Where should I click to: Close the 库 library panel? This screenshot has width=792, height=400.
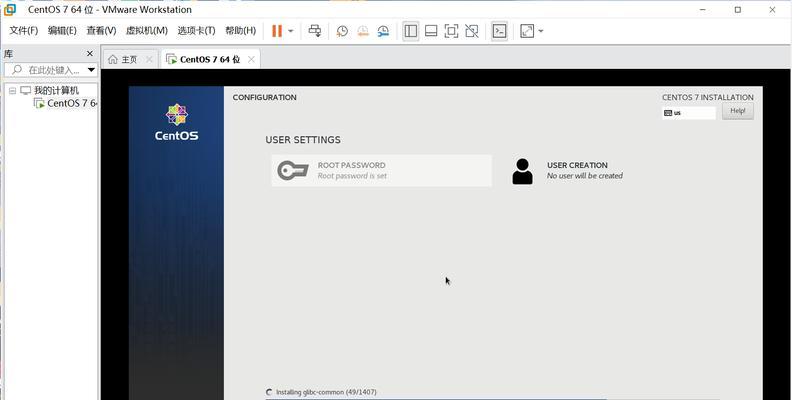pyautogui.click(x=90, y=54)
